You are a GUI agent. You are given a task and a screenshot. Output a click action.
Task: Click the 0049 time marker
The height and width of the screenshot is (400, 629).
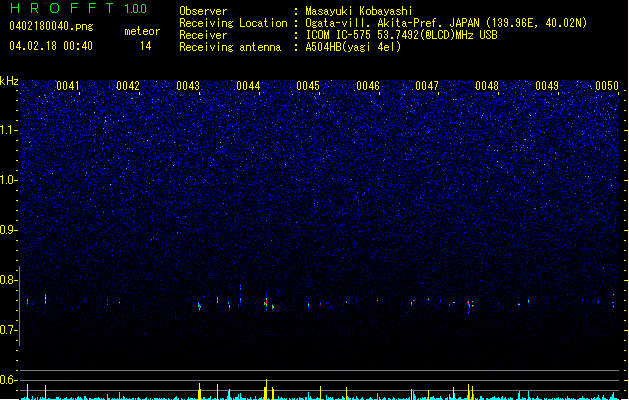[547, 86]
